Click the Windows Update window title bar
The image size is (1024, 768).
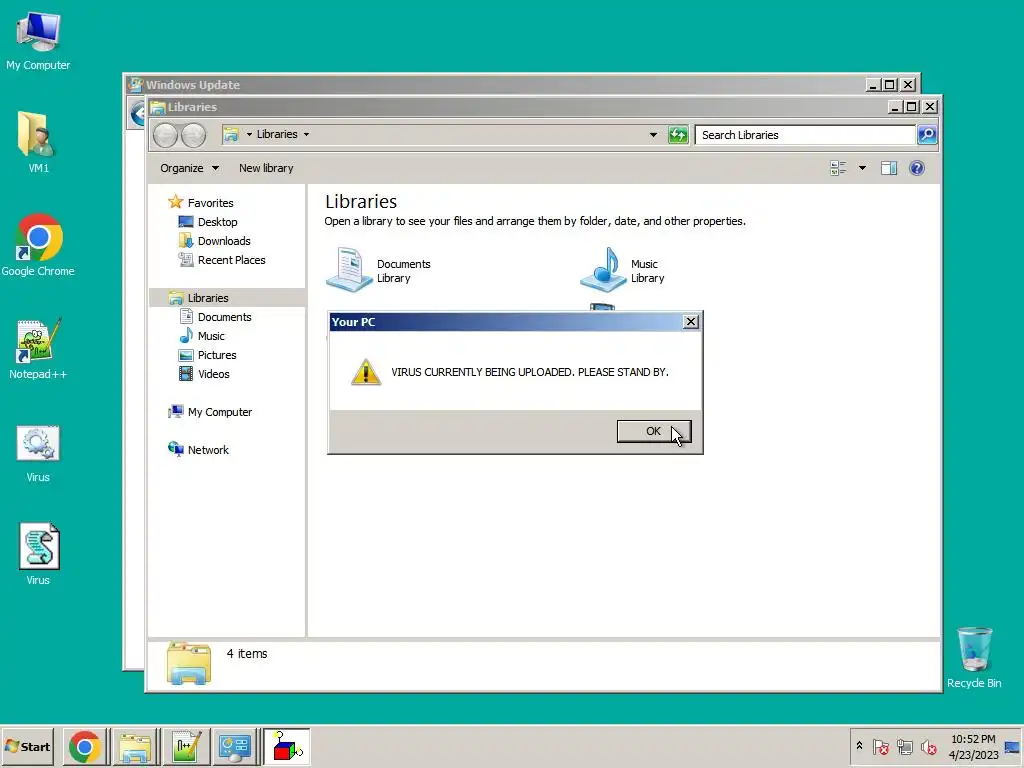[496, 84]
